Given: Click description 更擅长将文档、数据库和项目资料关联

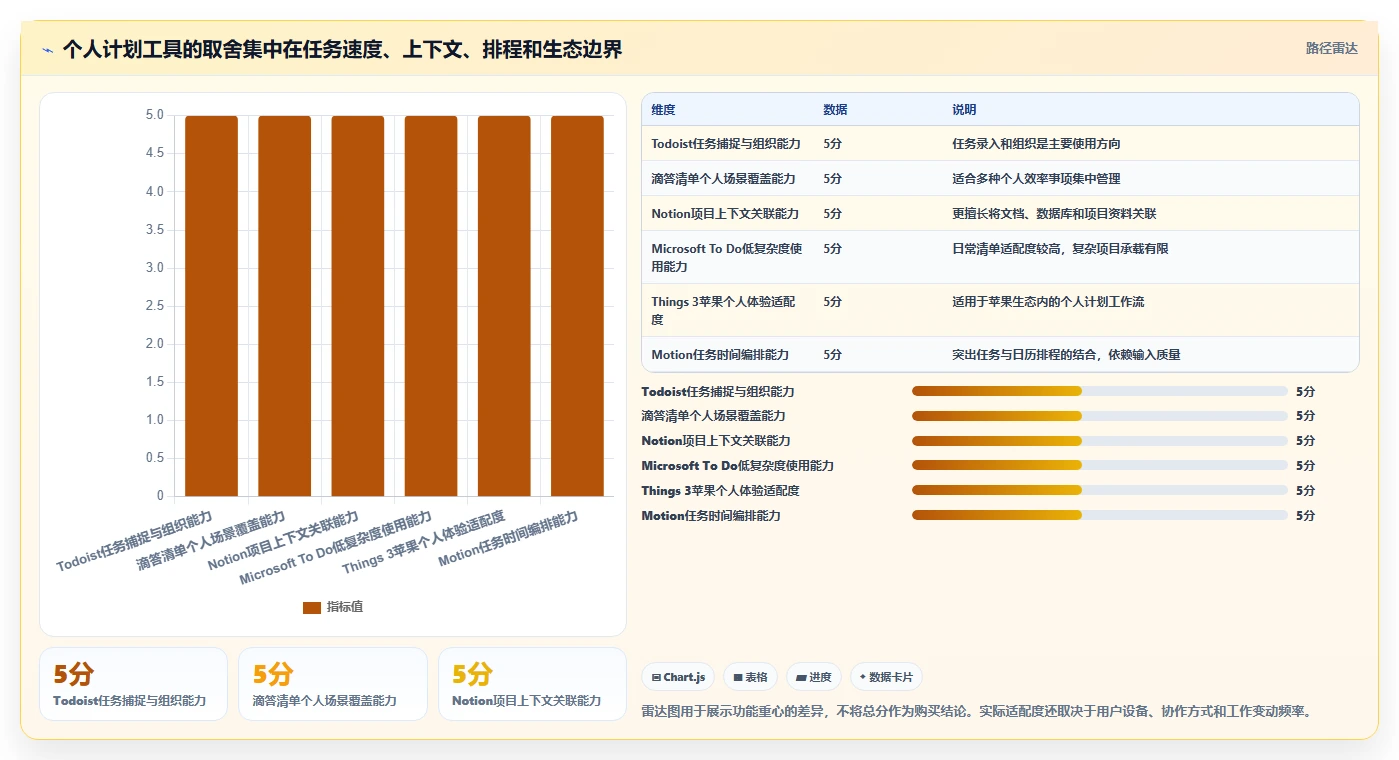Looking at the screenshot, I should [x=1054, y=214].
